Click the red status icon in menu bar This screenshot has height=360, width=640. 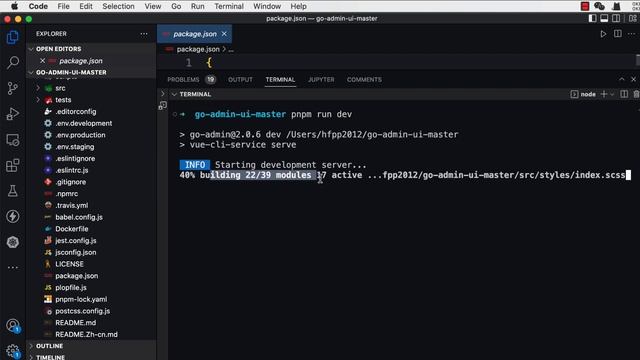pos(585,6)
